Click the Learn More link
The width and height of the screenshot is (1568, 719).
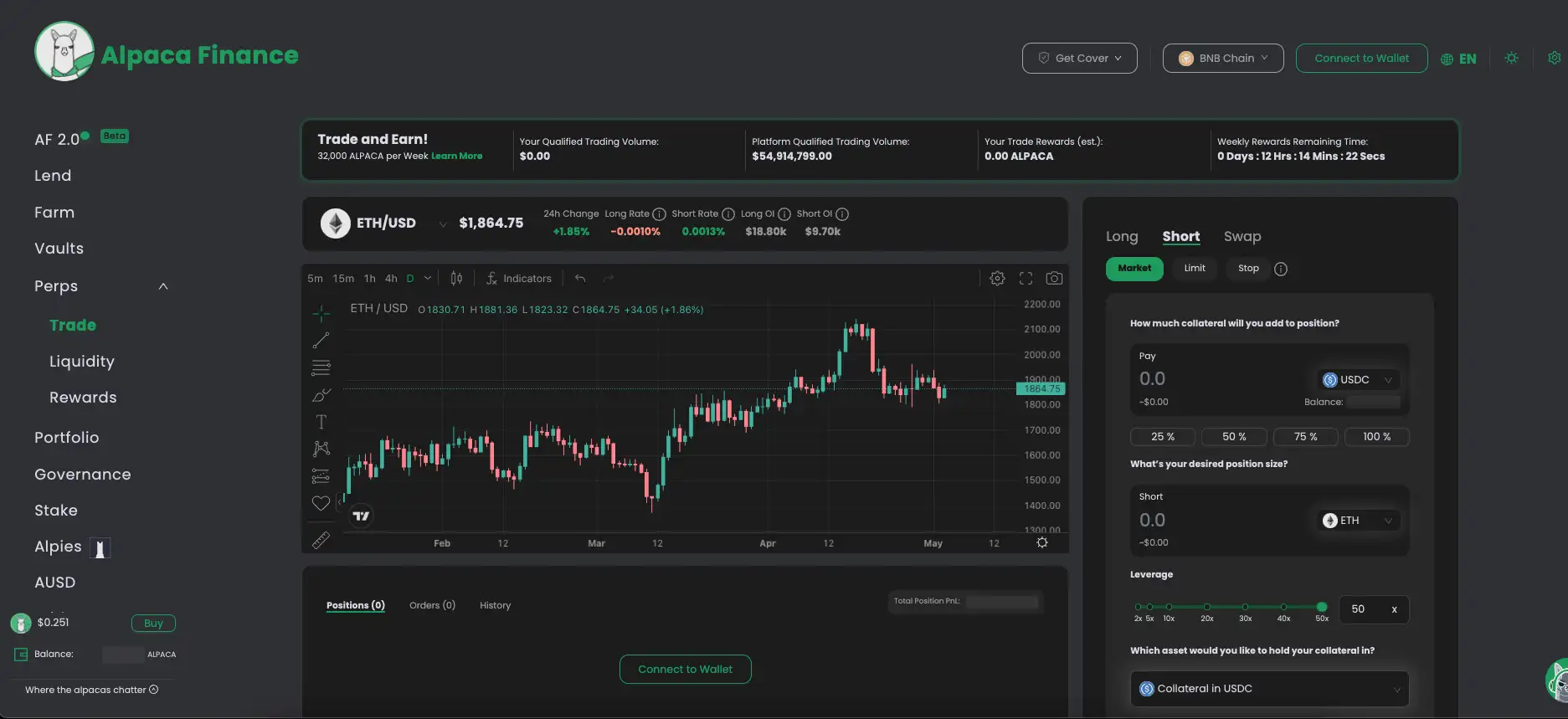point(456,157)
